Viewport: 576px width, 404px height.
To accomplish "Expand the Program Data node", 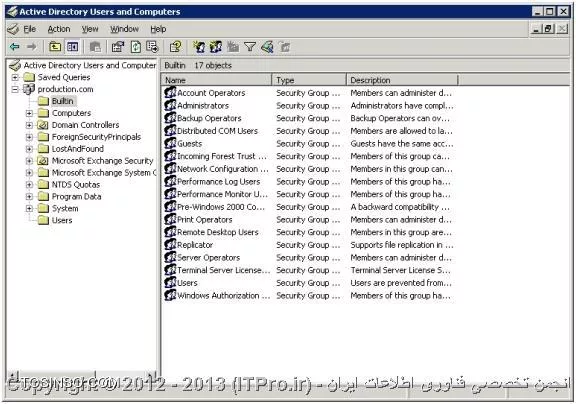I will pos(29,197).
